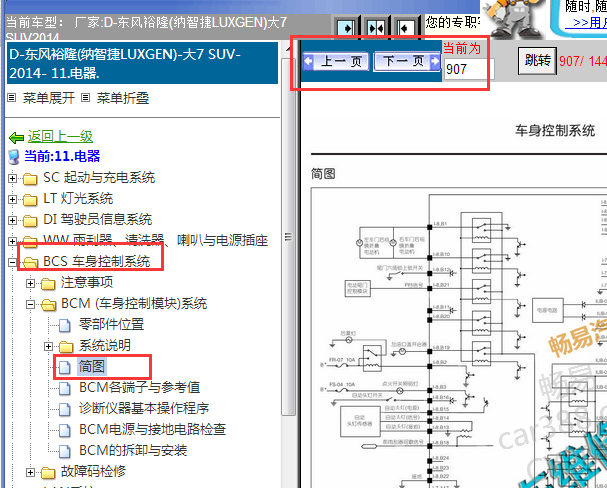Viewport: 607px width, 488px height.
Task: Expand the WW 雨刮器 folder node
Action: click(x=12, y=241)
